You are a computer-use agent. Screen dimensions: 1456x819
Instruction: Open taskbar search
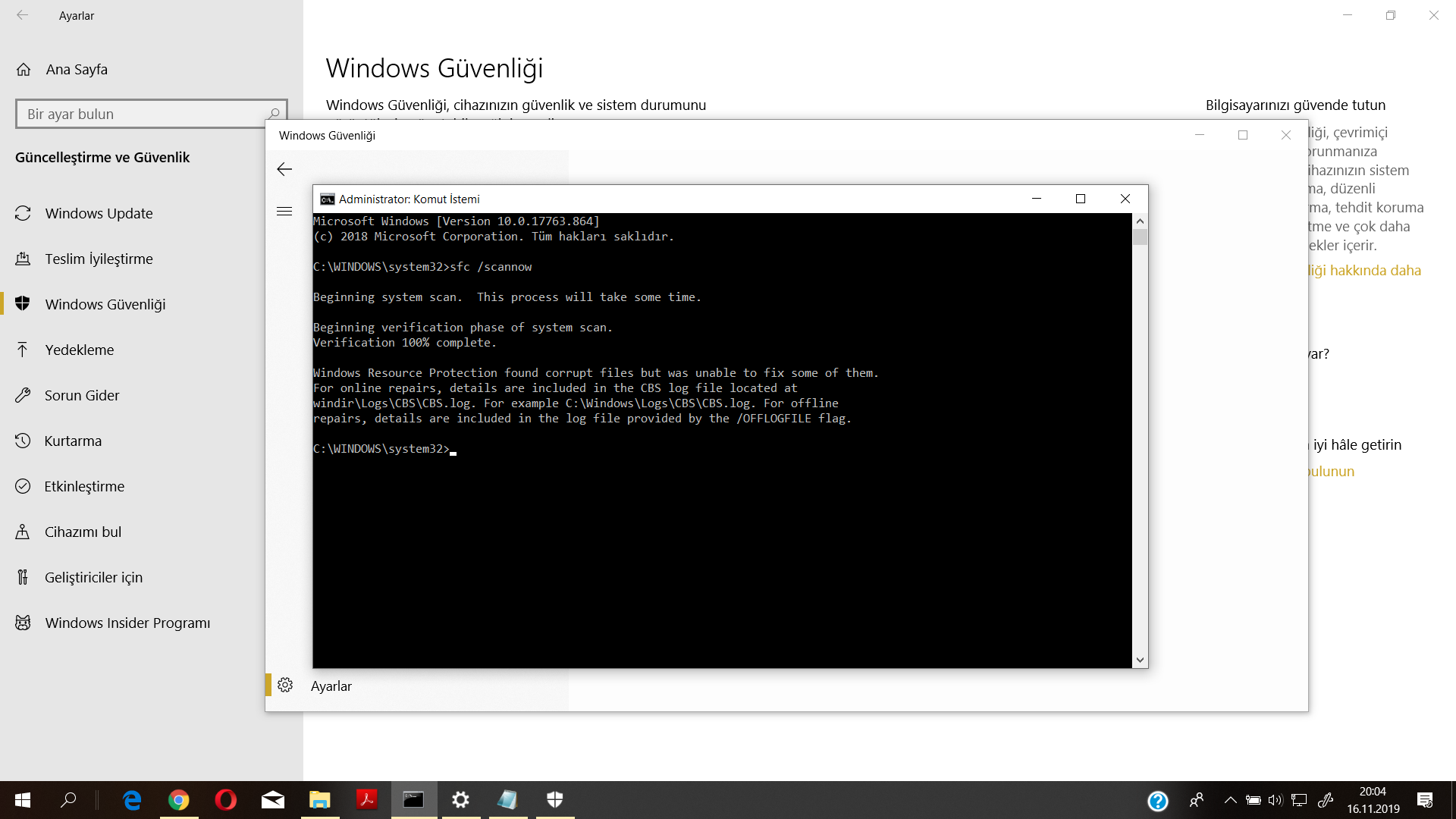point(68,800)
